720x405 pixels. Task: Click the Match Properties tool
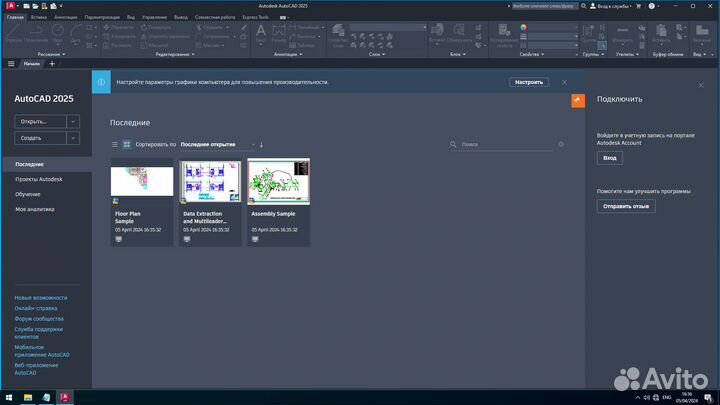point(504,36)
